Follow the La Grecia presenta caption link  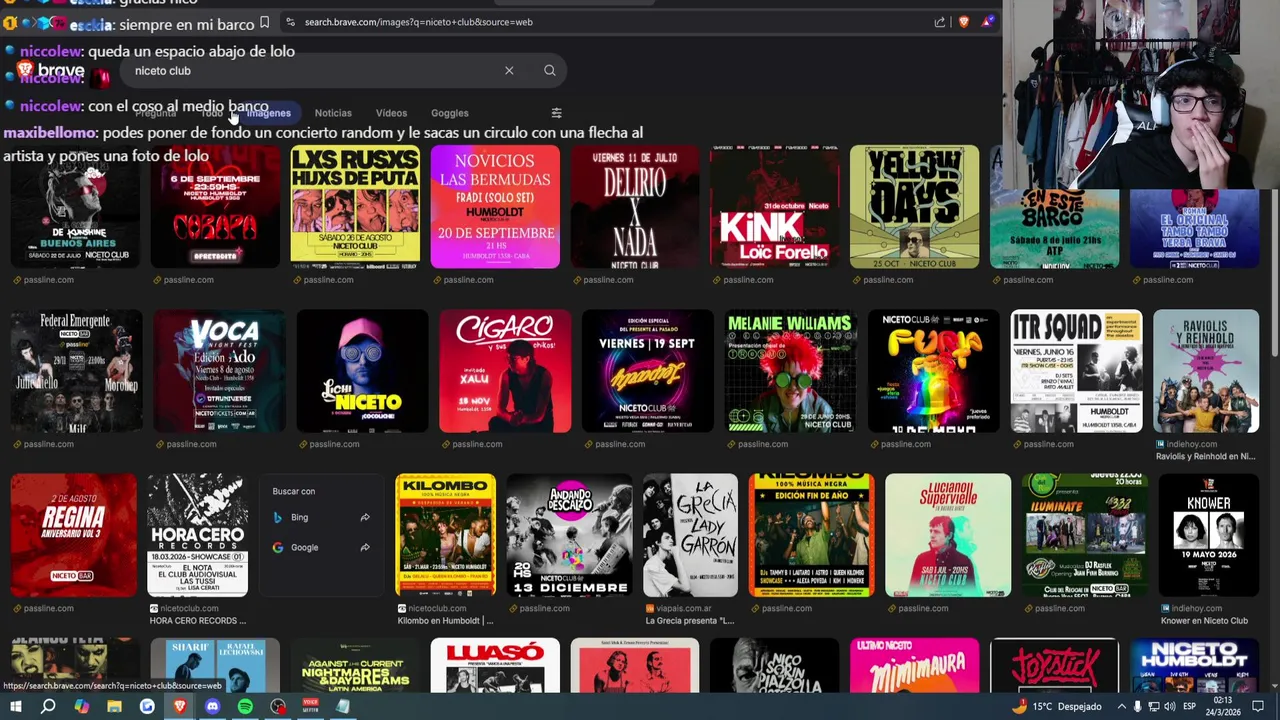690,621
